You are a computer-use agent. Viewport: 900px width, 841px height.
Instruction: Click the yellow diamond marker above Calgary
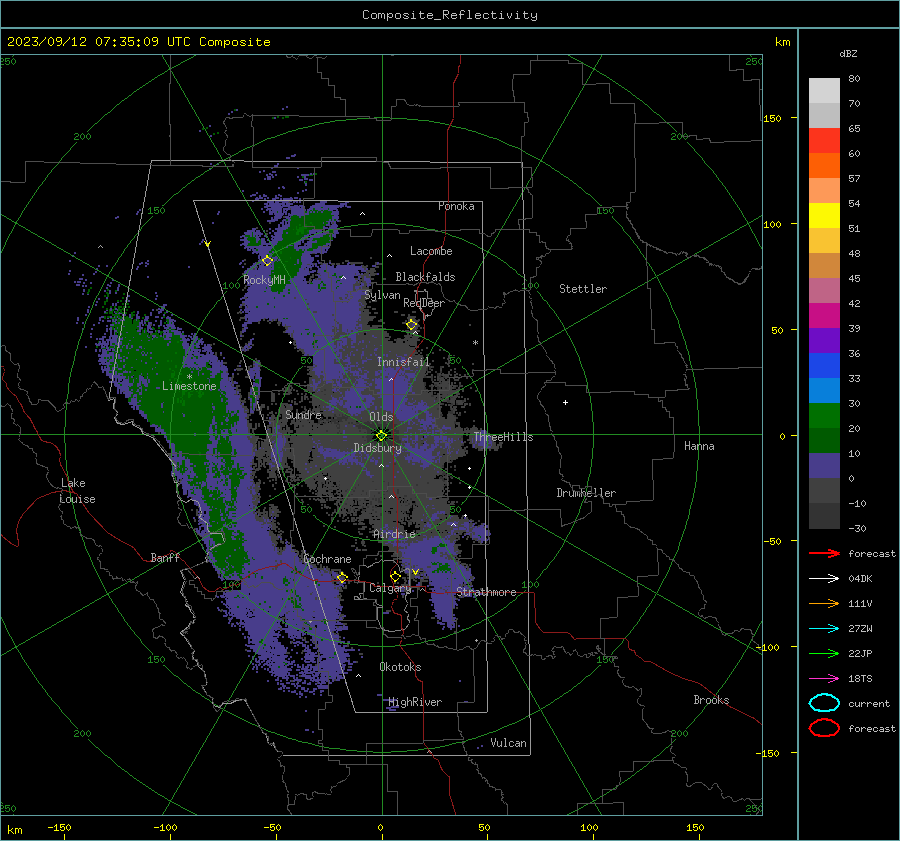point(395,576)
